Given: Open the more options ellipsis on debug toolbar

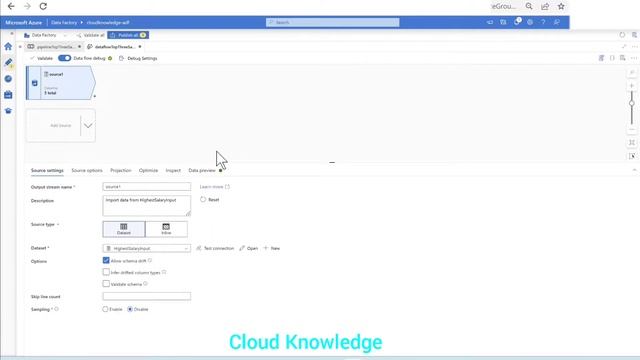Looking at the screenshot, I should (634, 58).
